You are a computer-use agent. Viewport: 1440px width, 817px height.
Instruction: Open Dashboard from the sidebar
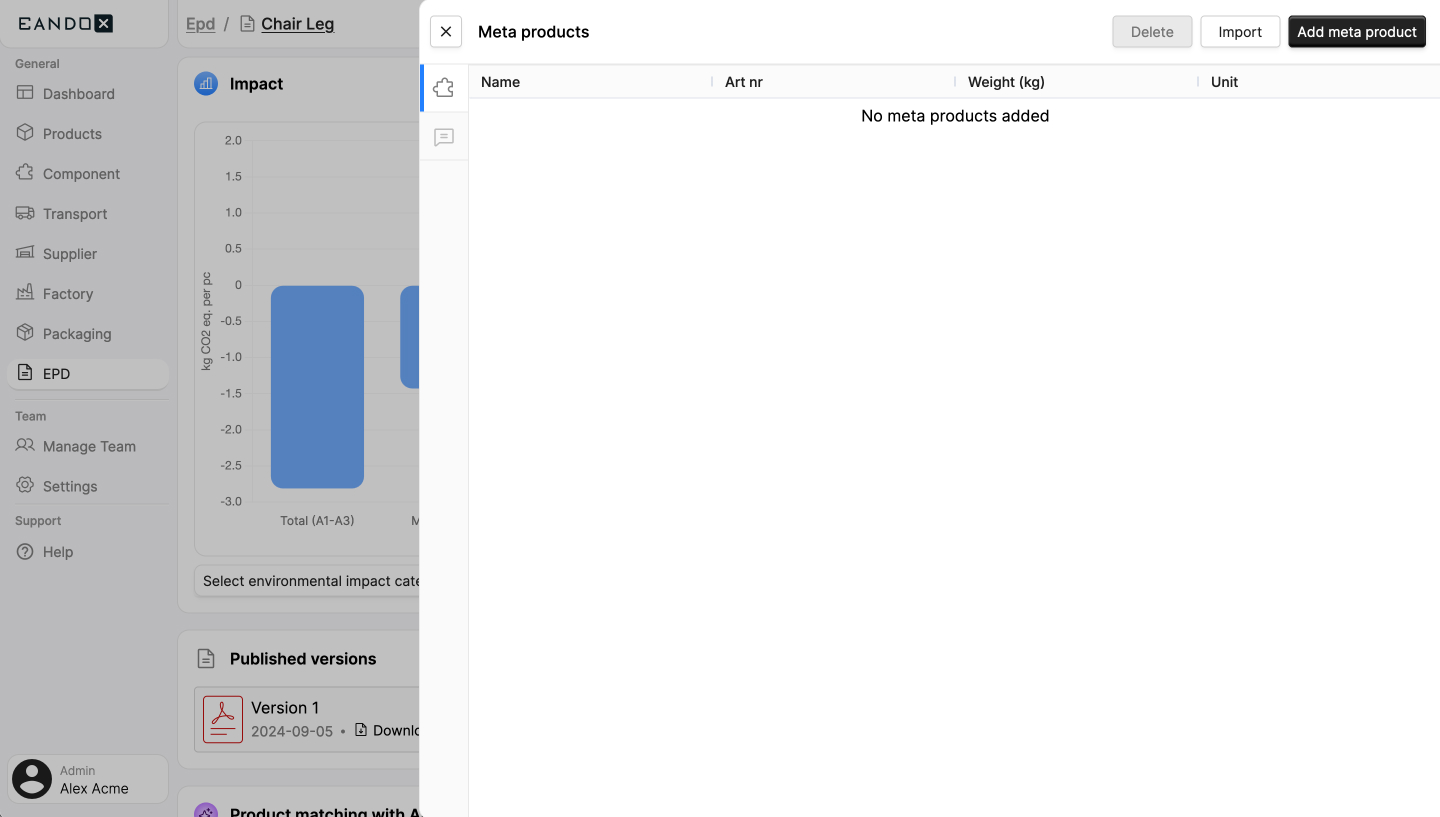tap(78, 94)
